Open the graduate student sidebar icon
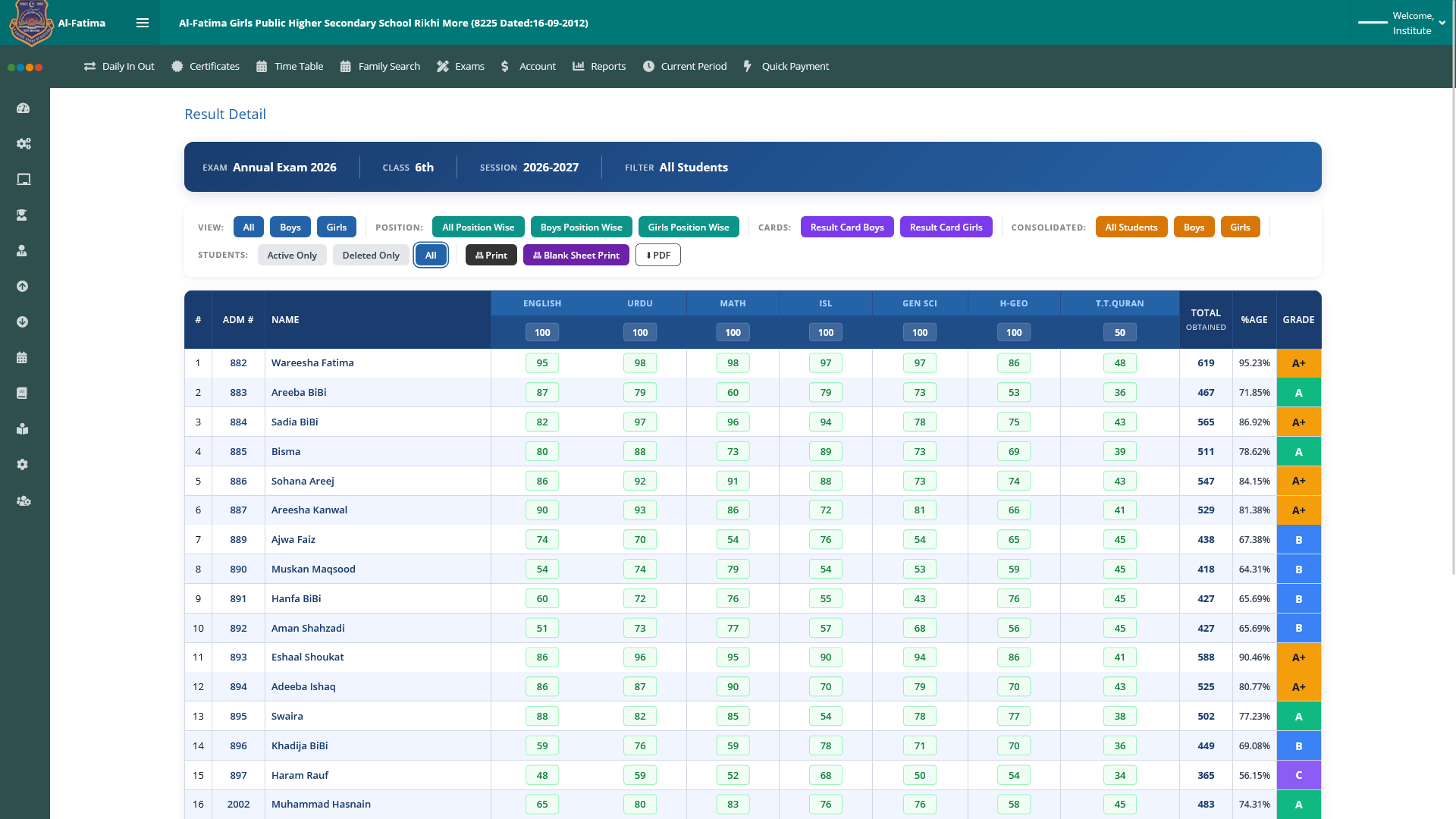Image resolution: width=1456 pixels, height=819 pixels. point(23,215)
